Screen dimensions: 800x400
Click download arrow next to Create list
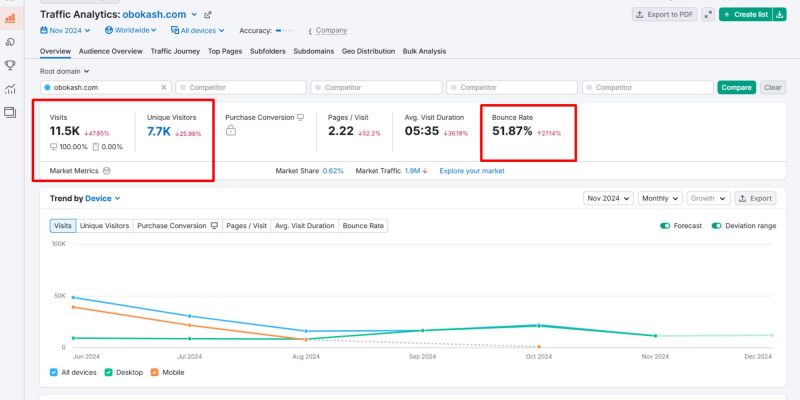coord(780,14)
